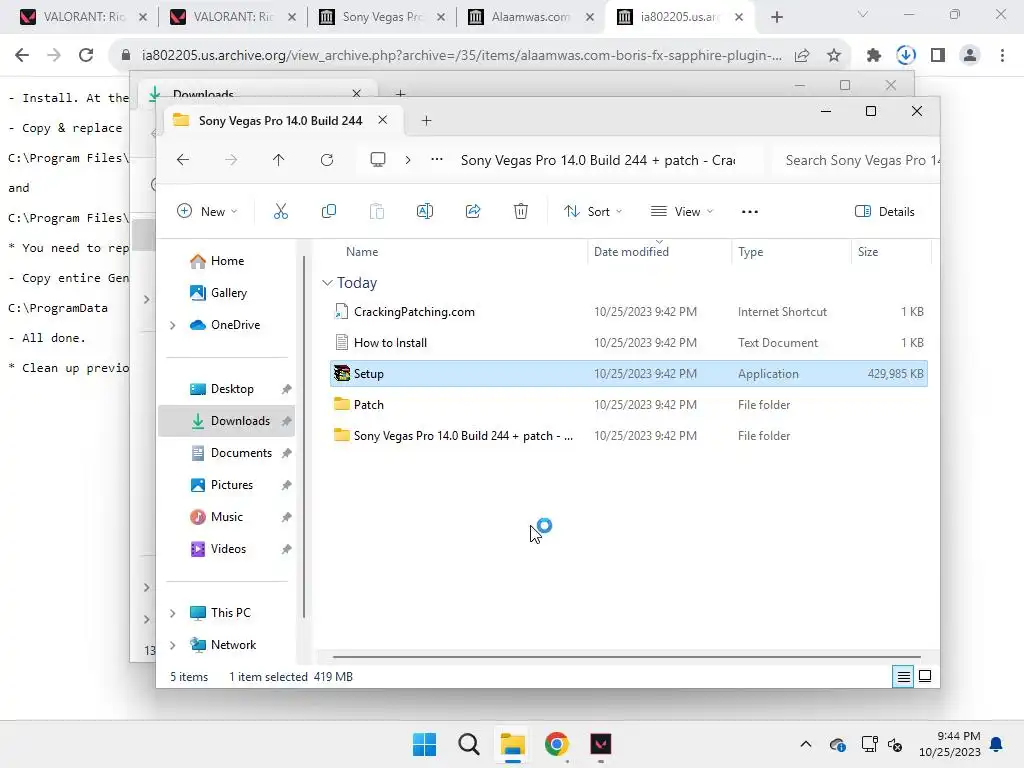Screen dimensions: 1024x768
Task: Bookmark this page with star icon
Action: (x=834, y=56)
